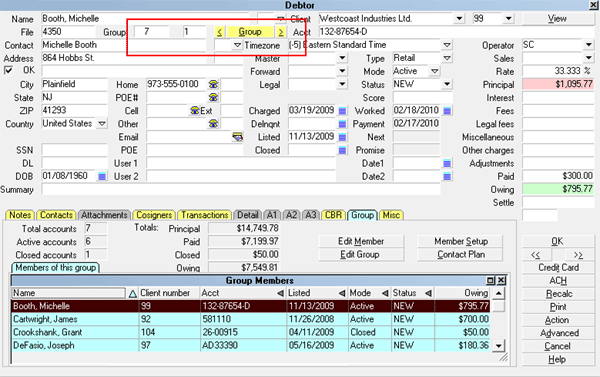
Task: Select Crookshank, Grant row
Action: tap(251, 332)
